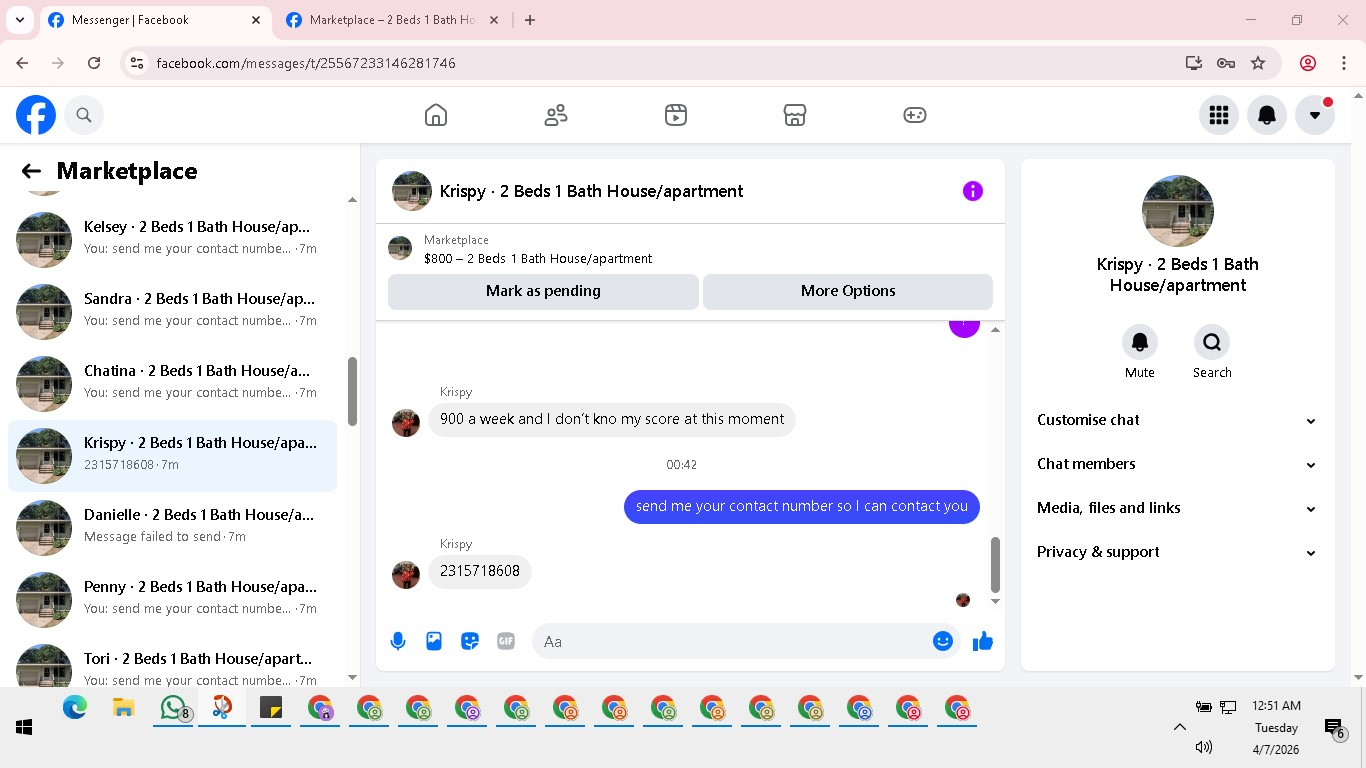Open the conversation information icon
Image resolution: width=1366 pixels, height=768 pixels.
973,191
